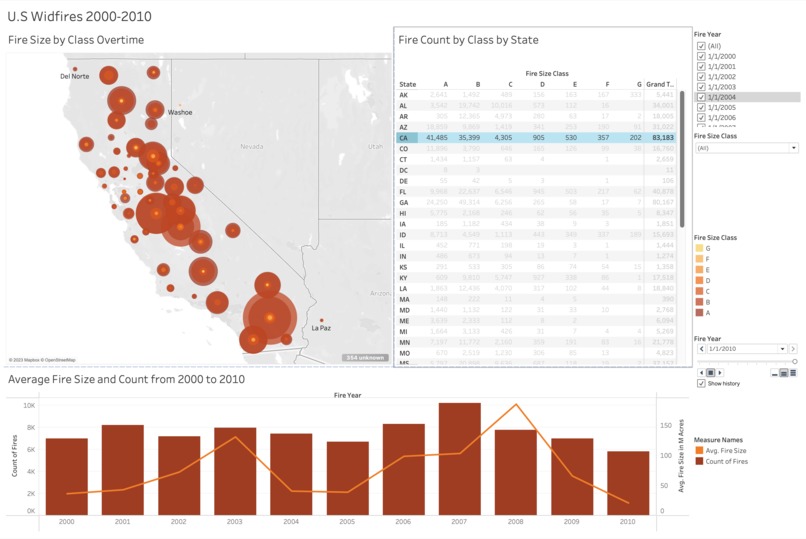The width and height of the screenshot is (806, 539).
Task: Step Fire Year page back one value
Action: (702, 349)
